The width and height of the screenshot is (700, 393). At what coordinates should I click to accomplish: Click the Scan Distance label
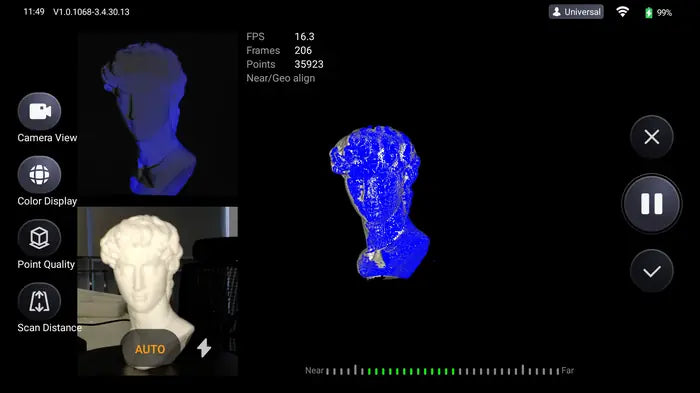pyautogui.click(x=50, y=328)
